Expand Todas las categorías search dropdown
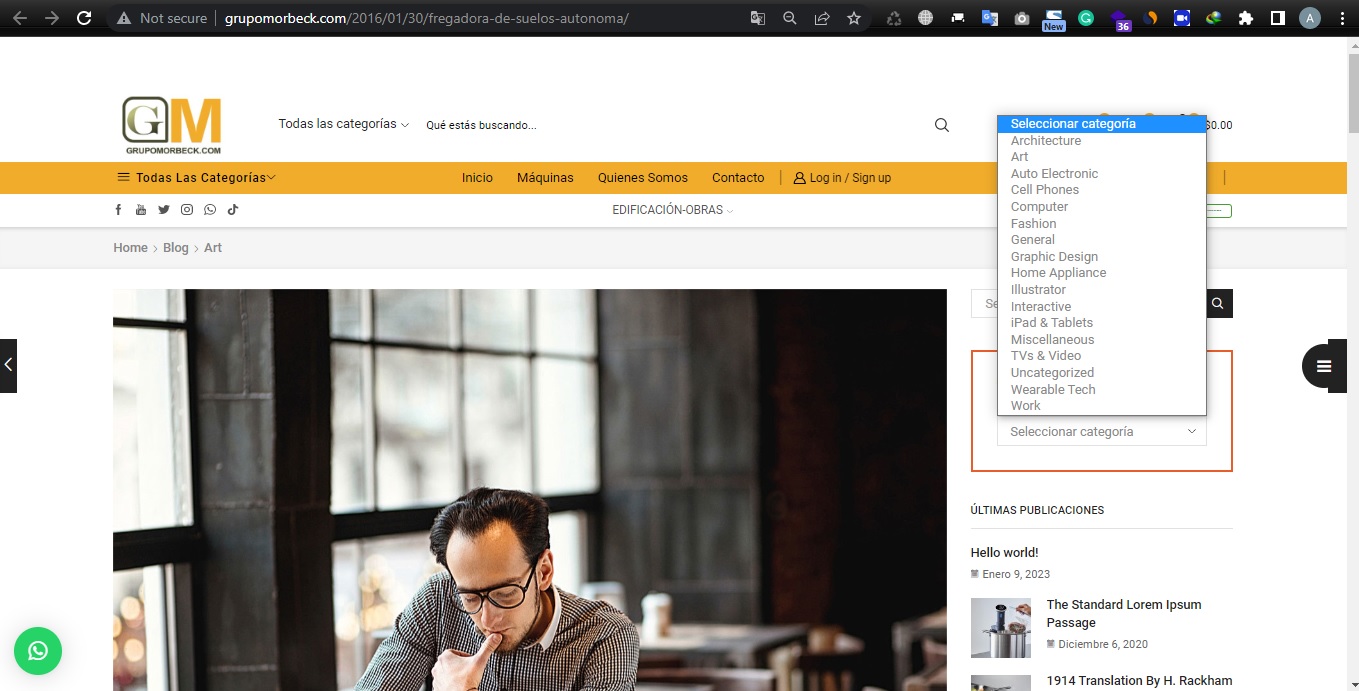1359x691 pixels. click(344, 124)
